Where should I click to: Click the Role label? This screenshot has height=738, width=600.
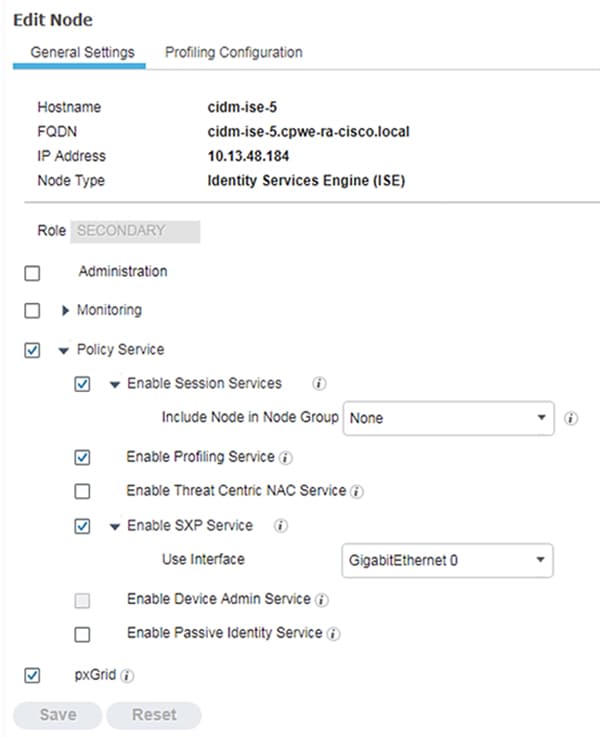click(51, 231)
